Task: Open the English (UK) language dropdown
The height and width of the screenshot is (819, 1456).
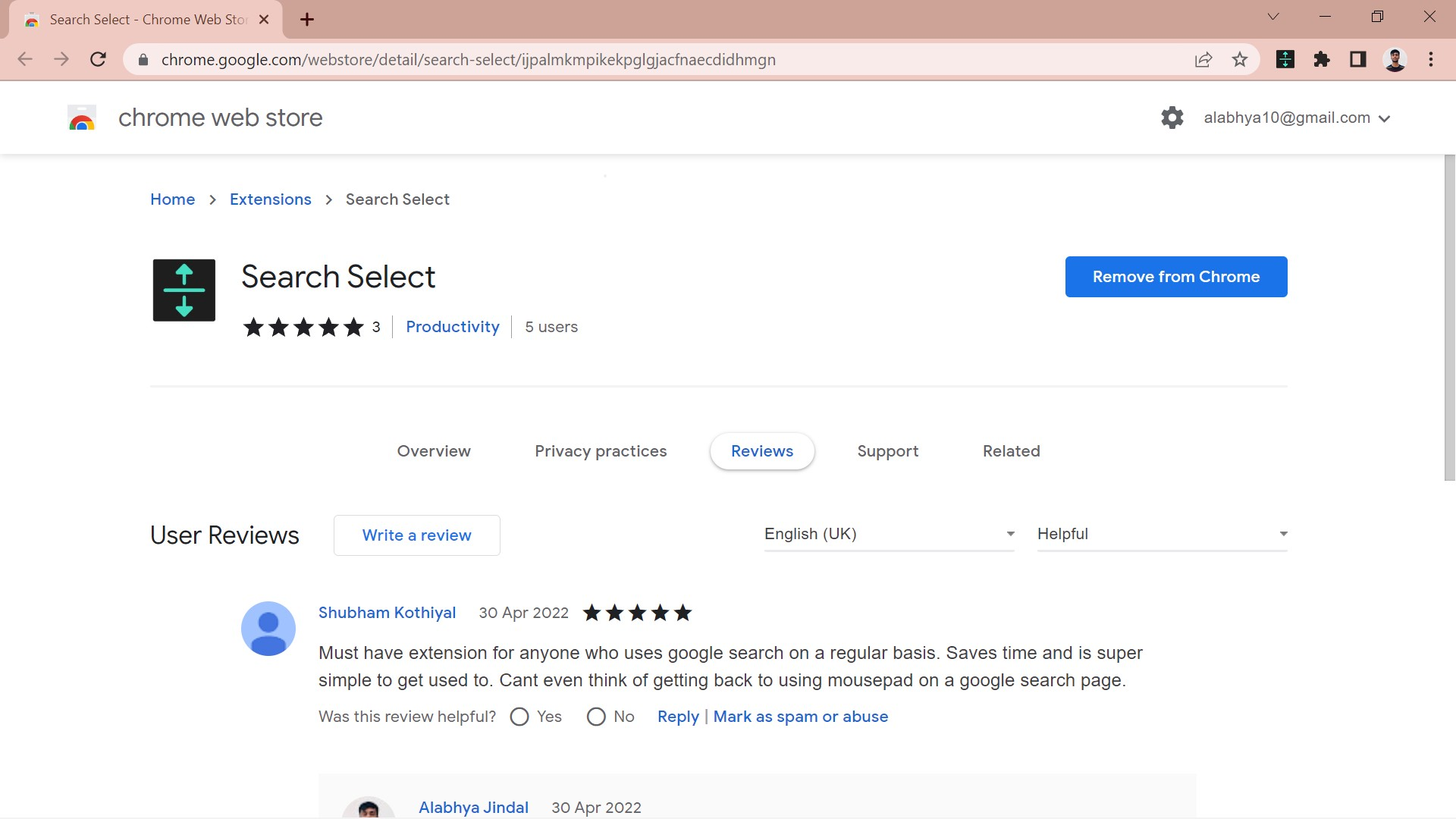Action: (x=887, y=534)
